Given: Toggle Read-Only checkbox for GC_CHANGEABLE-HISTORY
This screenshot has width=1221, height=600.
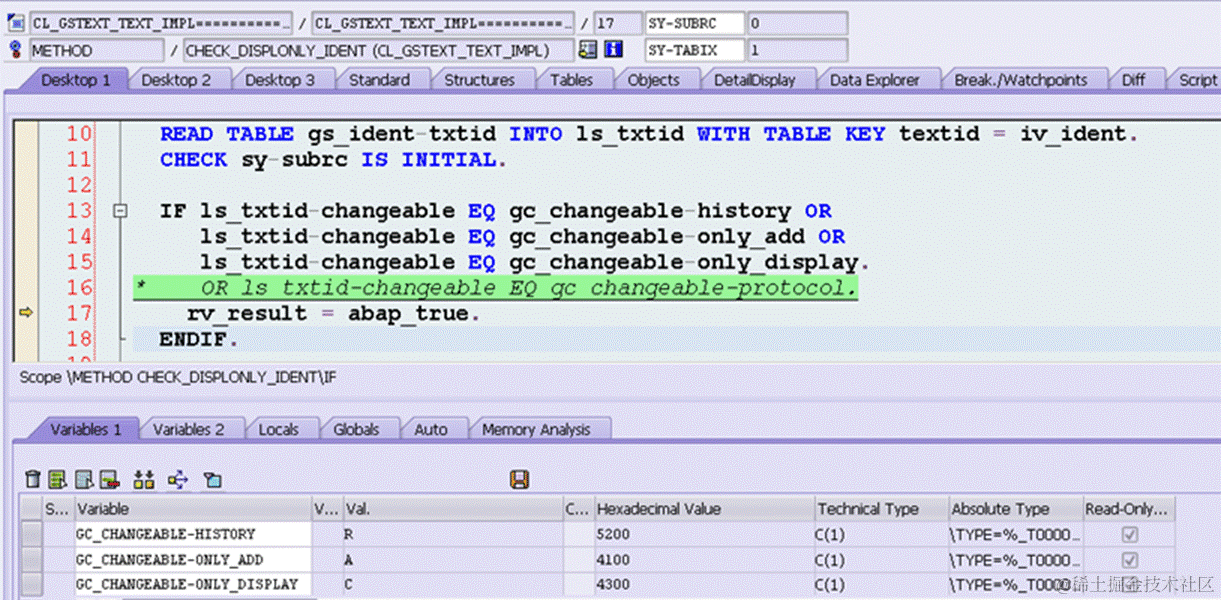Looking at the screenshot, I should point(1130,535).
